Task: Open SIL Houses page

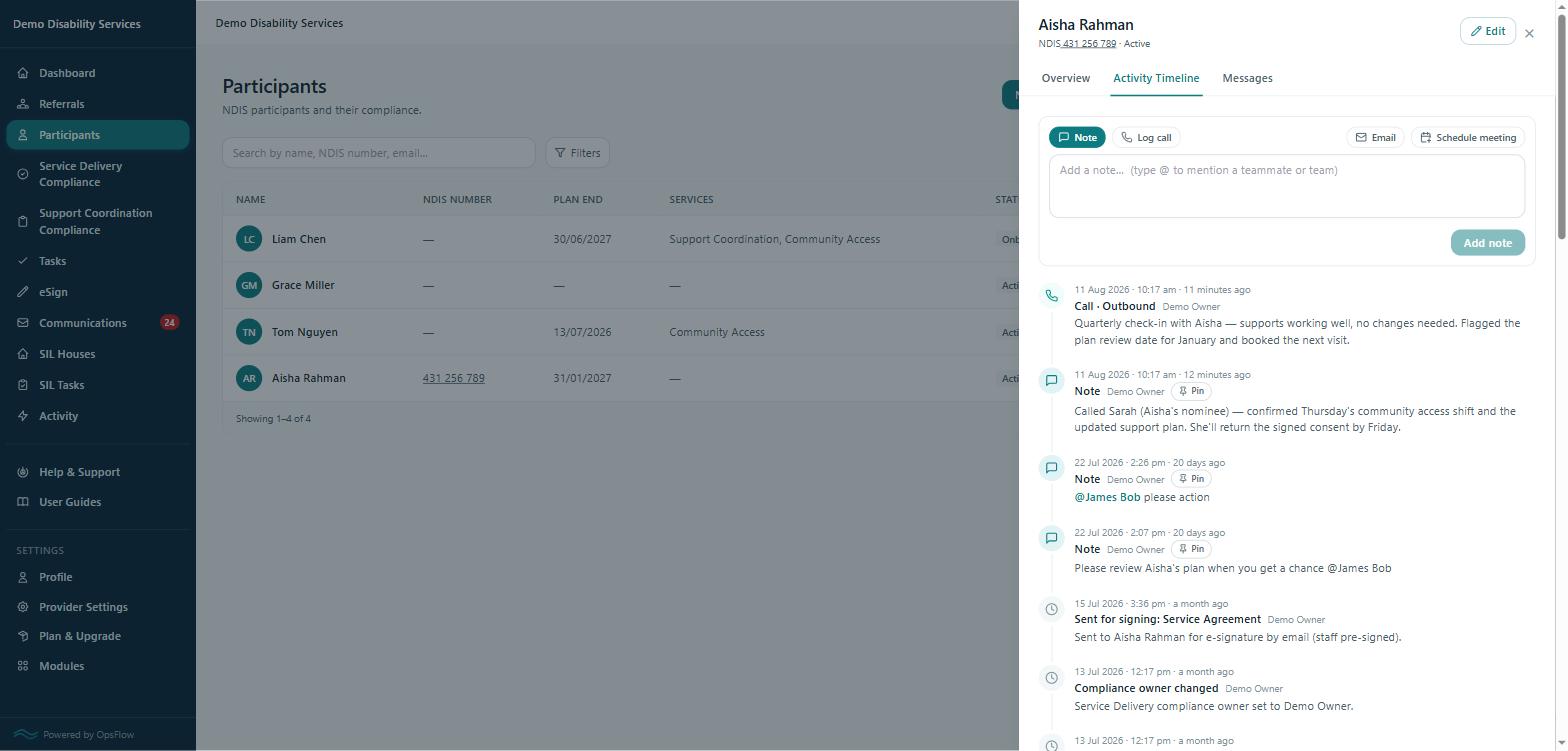Action: pyautogui.click(x=97, y=354)
